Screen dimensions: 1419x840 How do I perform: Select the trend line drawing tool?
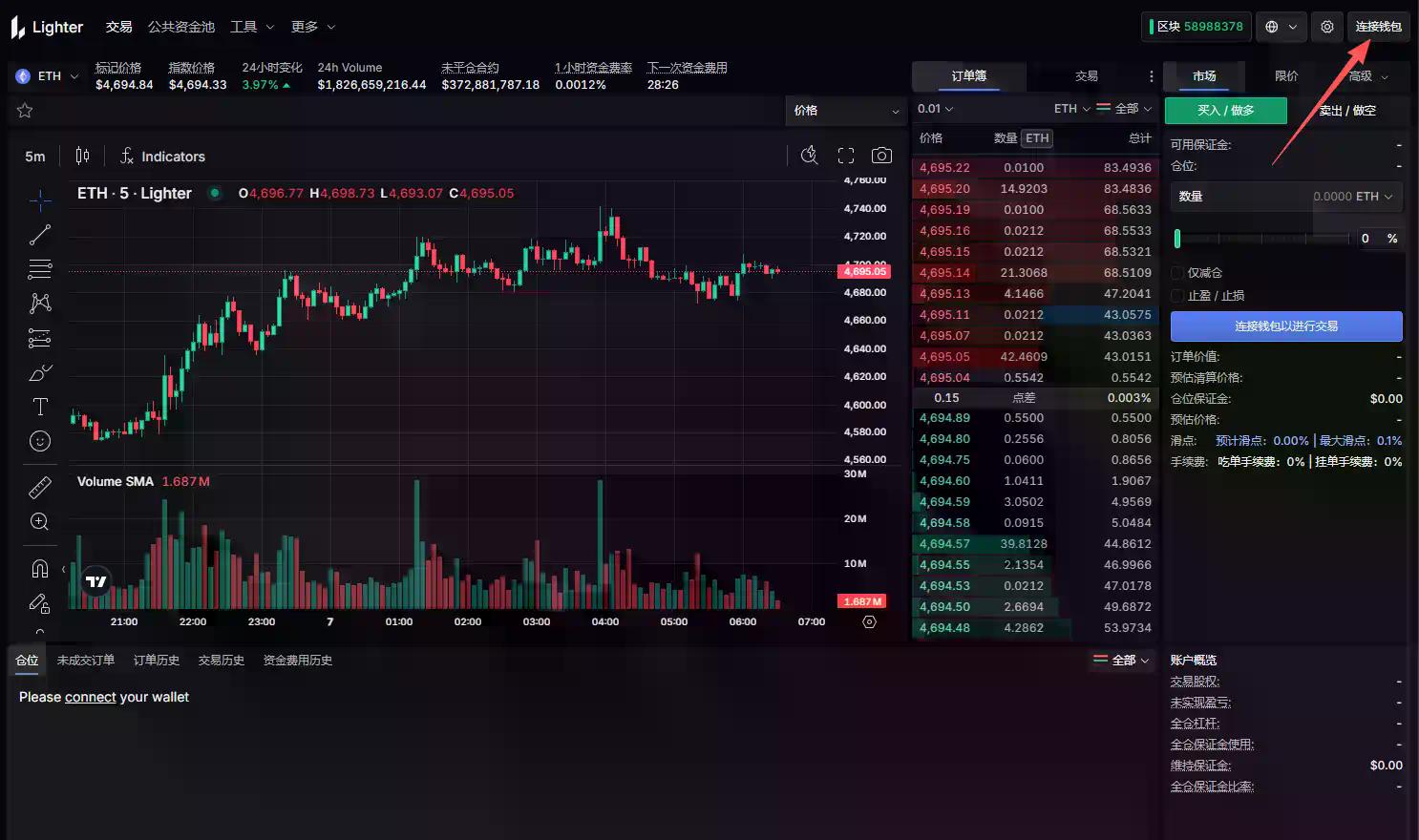click(x=39, y=235)
